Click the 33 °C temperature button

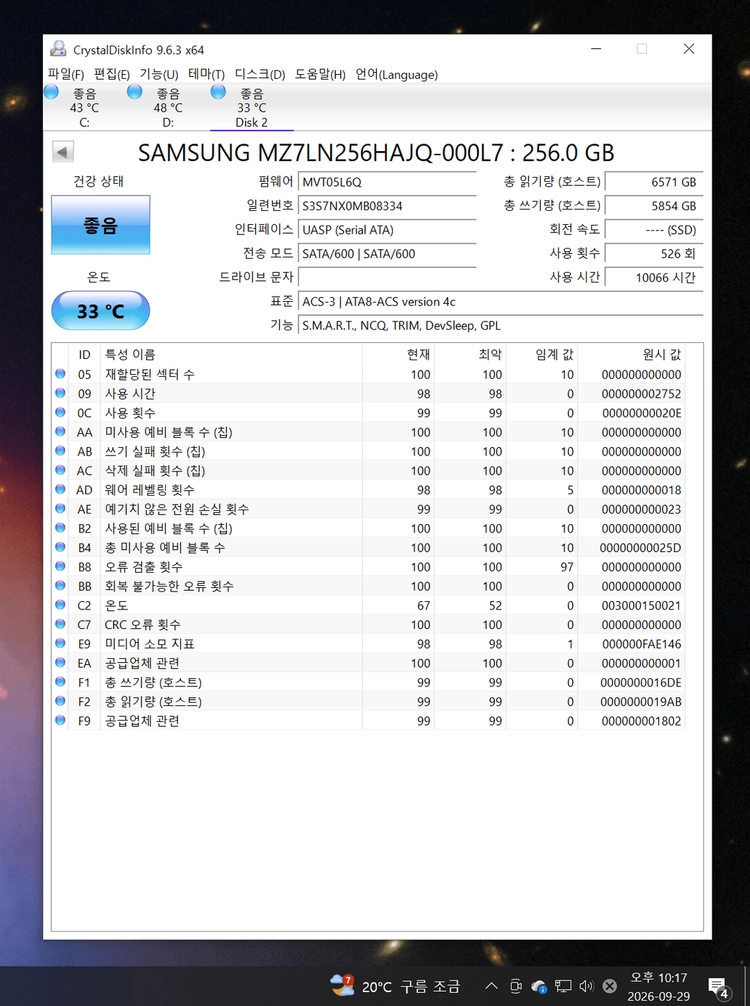(101, 311)
